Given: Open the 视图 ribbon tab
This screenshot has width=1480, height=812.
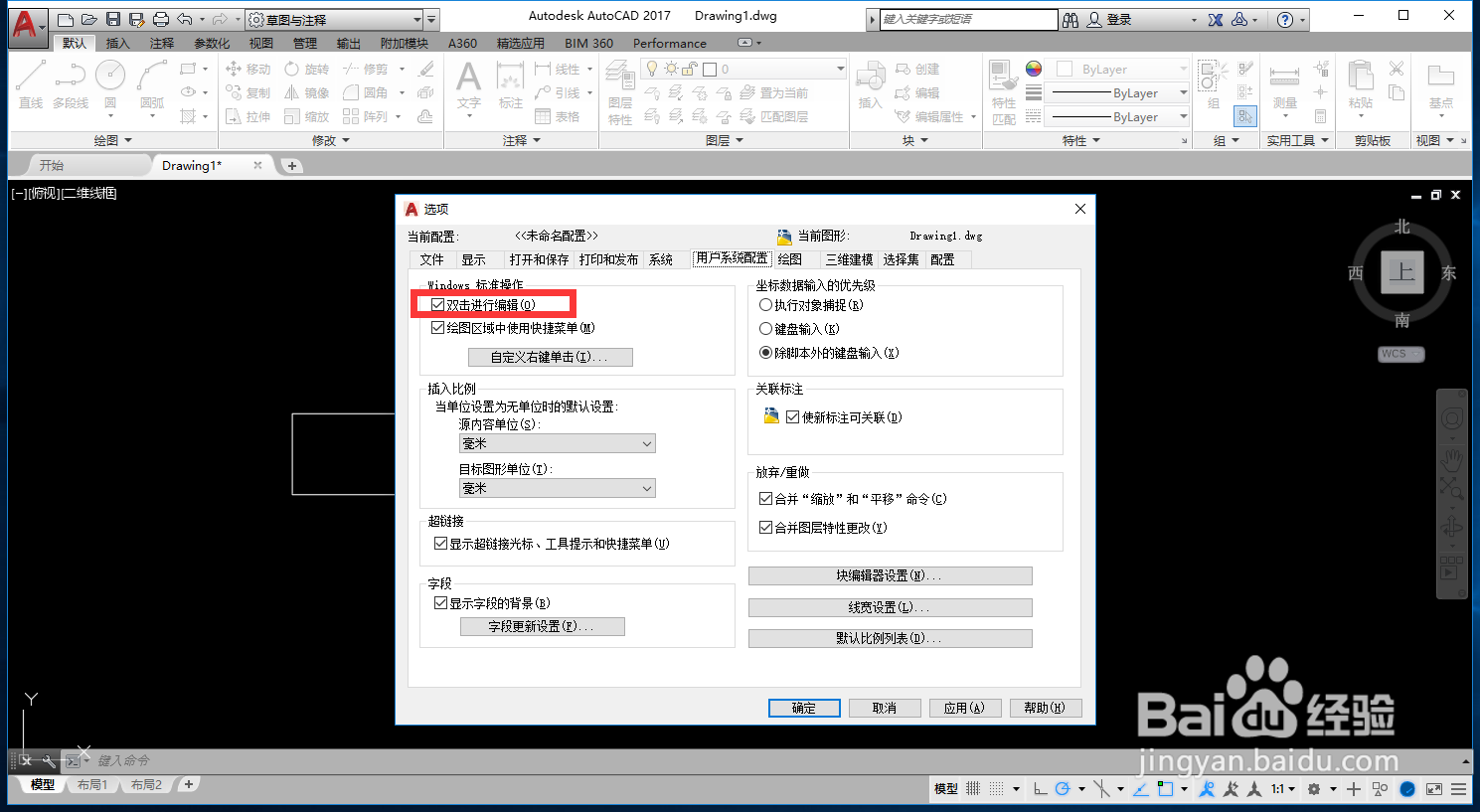Looking at the screenshot, I should (260, 44).
